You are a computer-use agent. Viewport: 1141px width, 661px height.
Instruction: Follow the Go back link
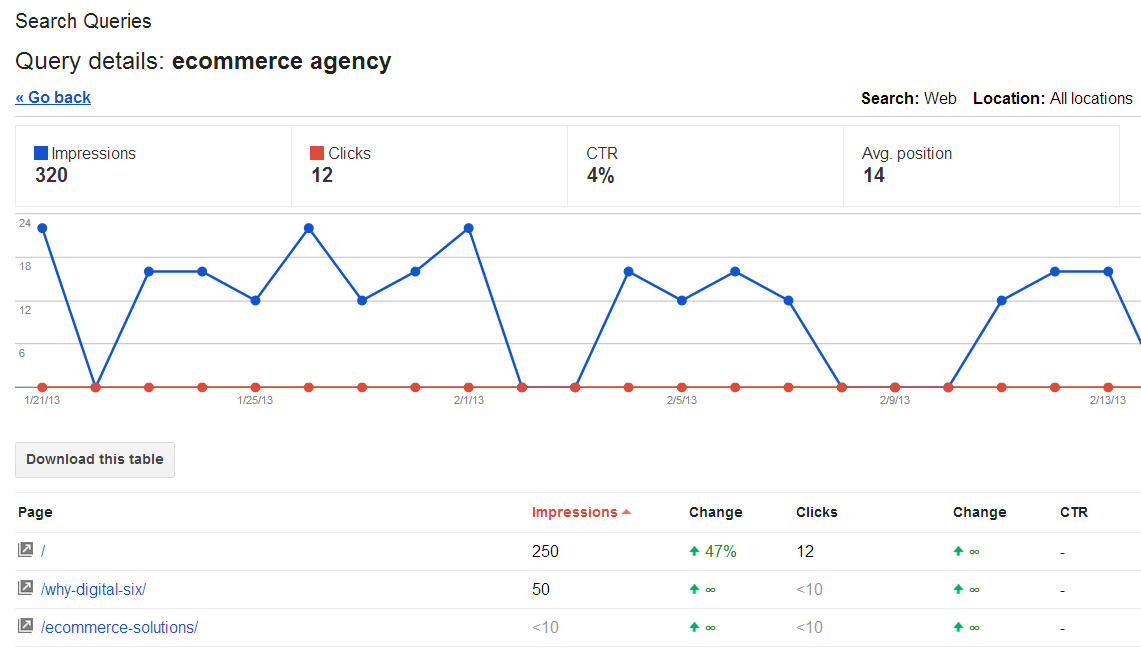[53, 97]
